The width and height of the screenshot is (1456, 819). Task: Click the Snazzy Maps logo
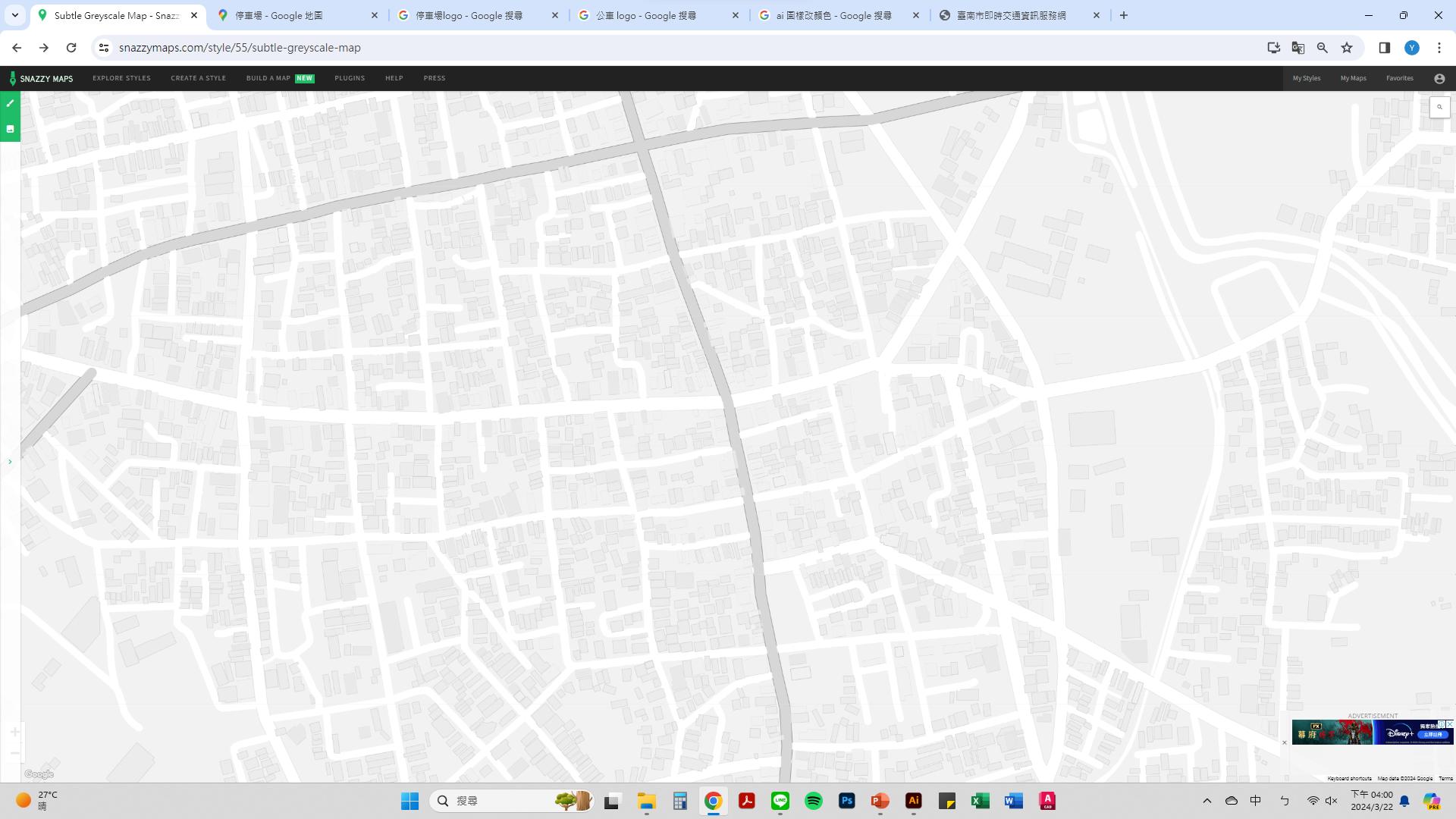coord(42,78)
